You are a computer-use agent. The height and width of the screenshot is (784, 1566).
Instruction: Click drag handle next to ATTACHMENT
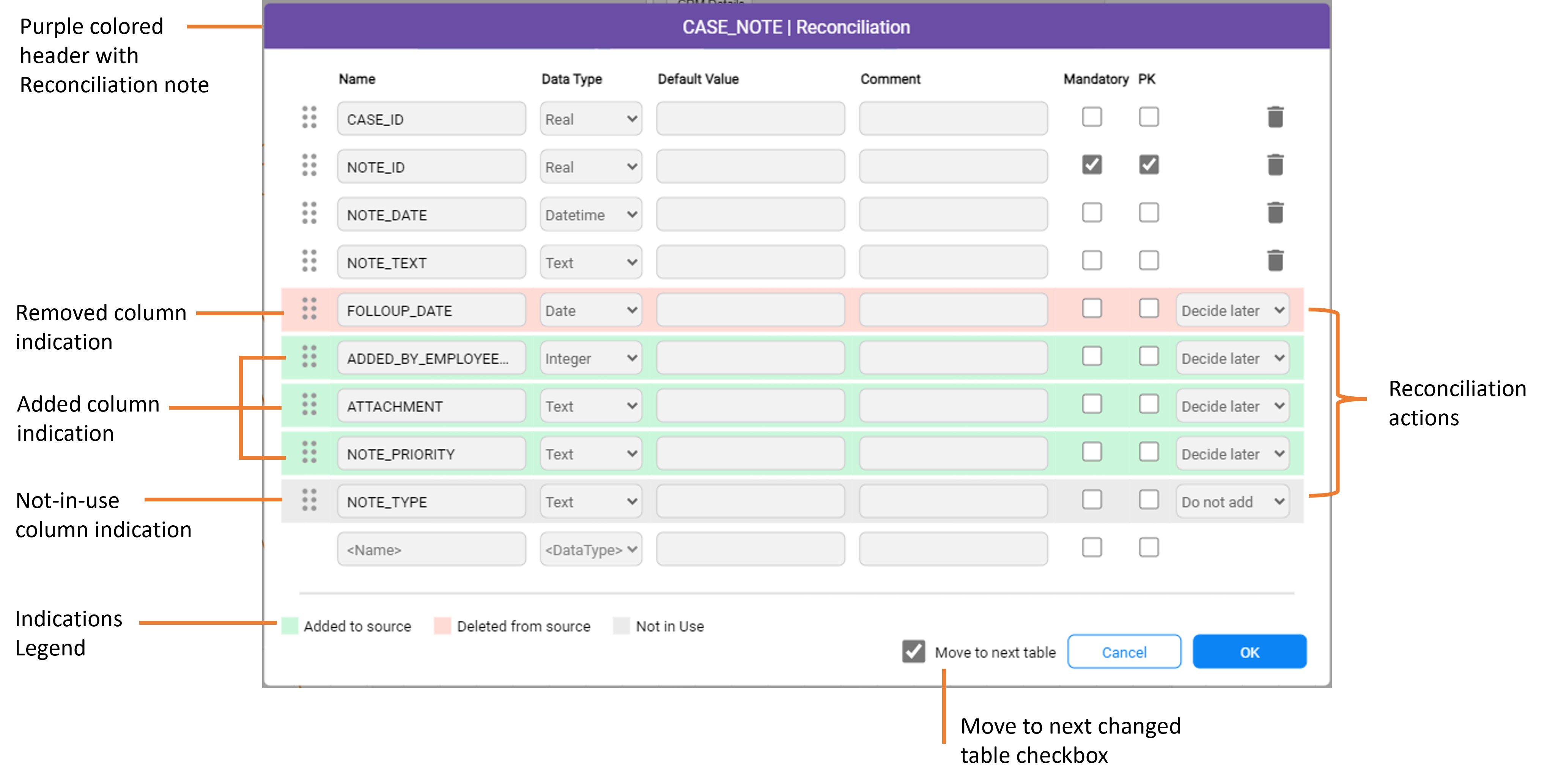click(309, 404)
